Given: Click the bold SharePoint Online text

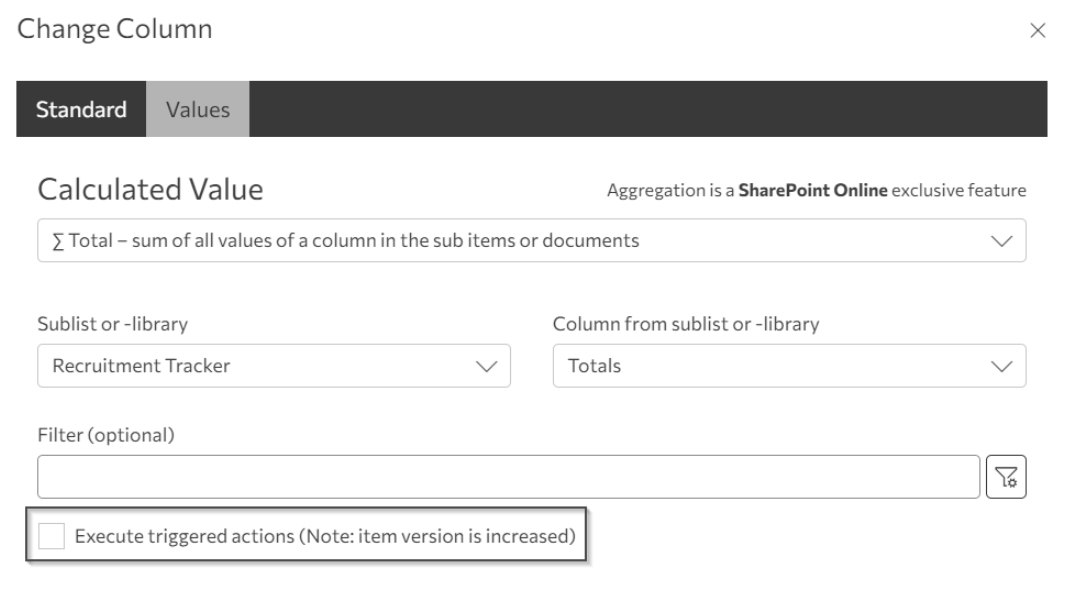Looking at the screenshot, I should 812,190.
